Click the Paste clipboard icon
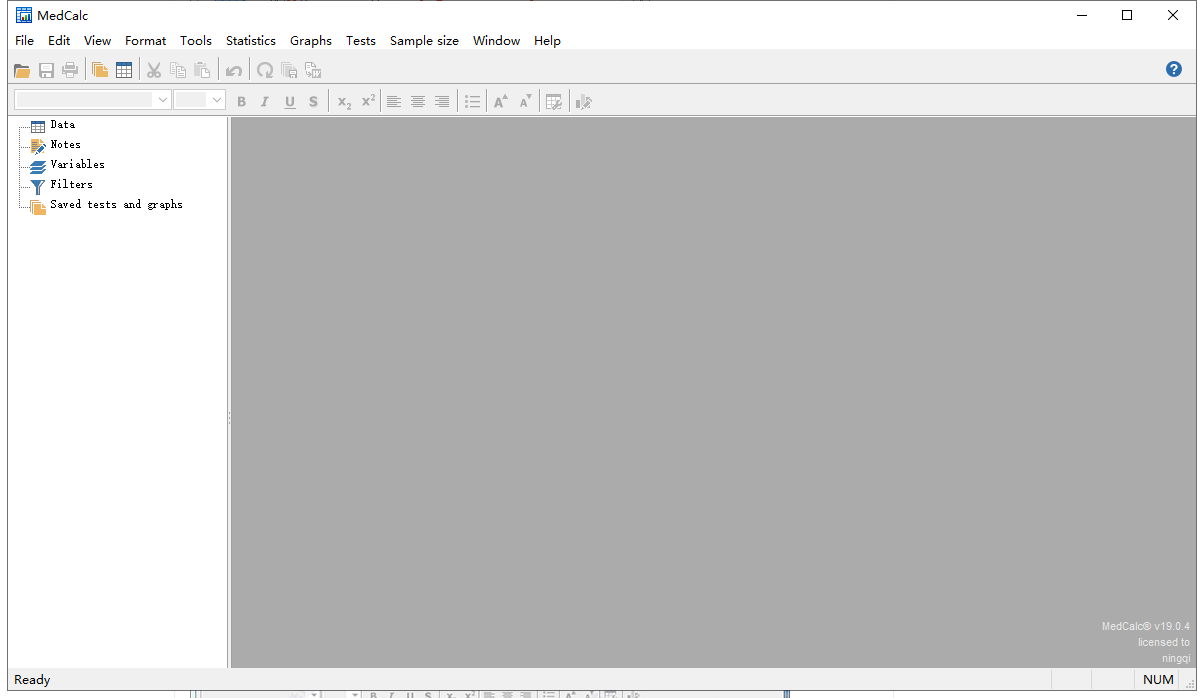 coord(202,70)
